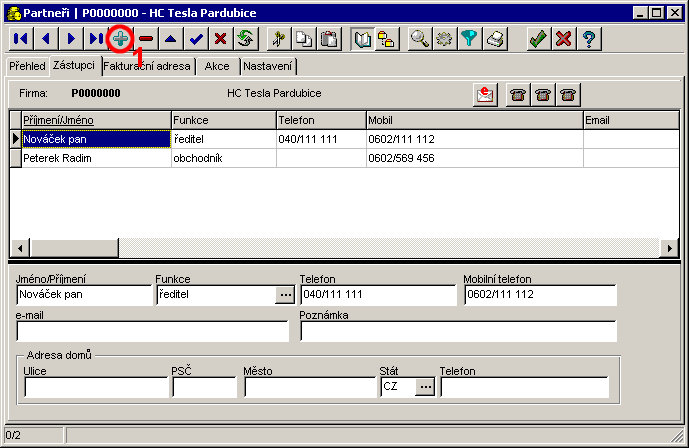Open the magnifier search tool

coord(420,39)
